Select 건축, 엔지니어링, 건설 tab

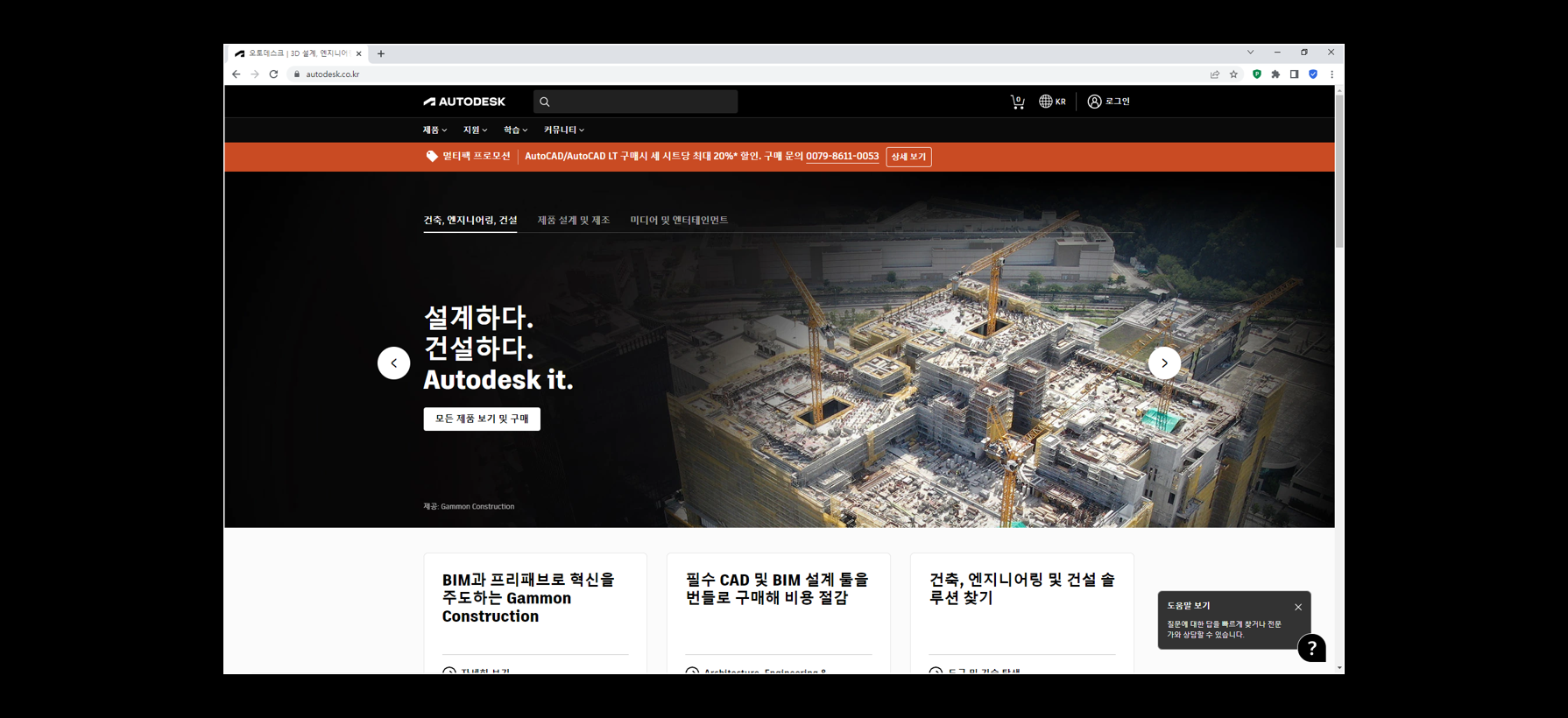coord(470,220)
